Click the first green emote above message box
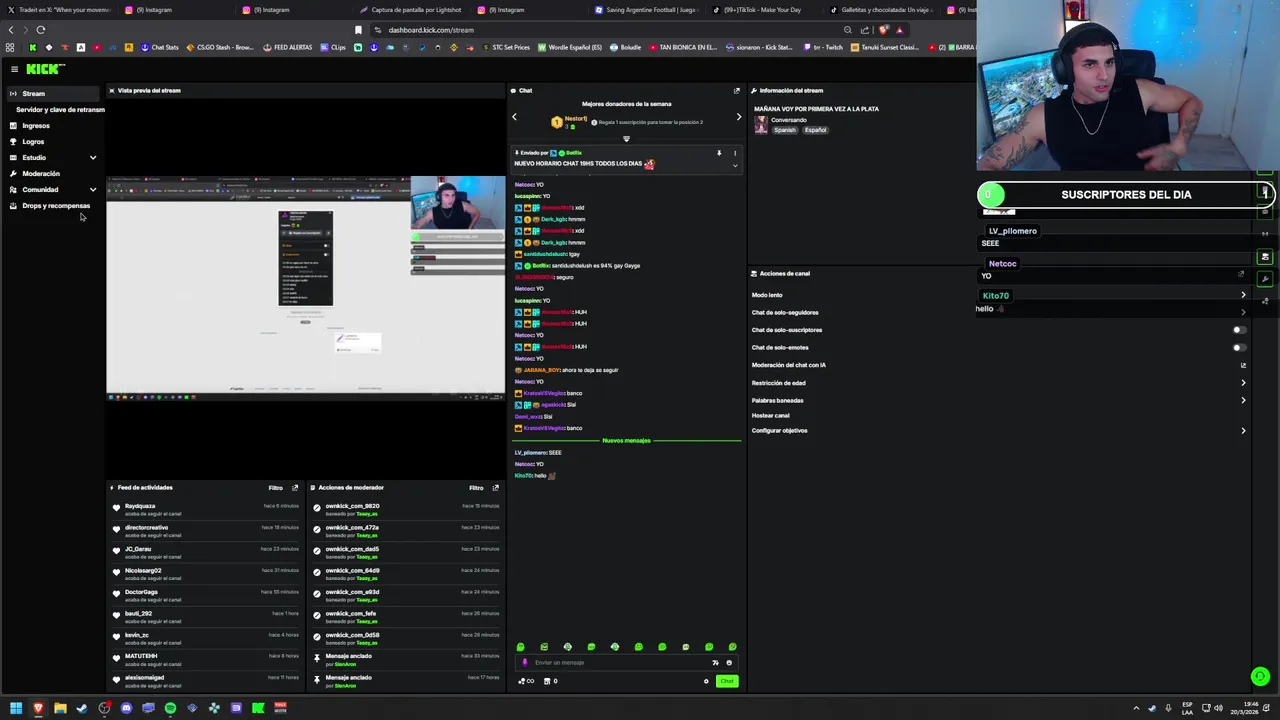 (x=520, y=647)
